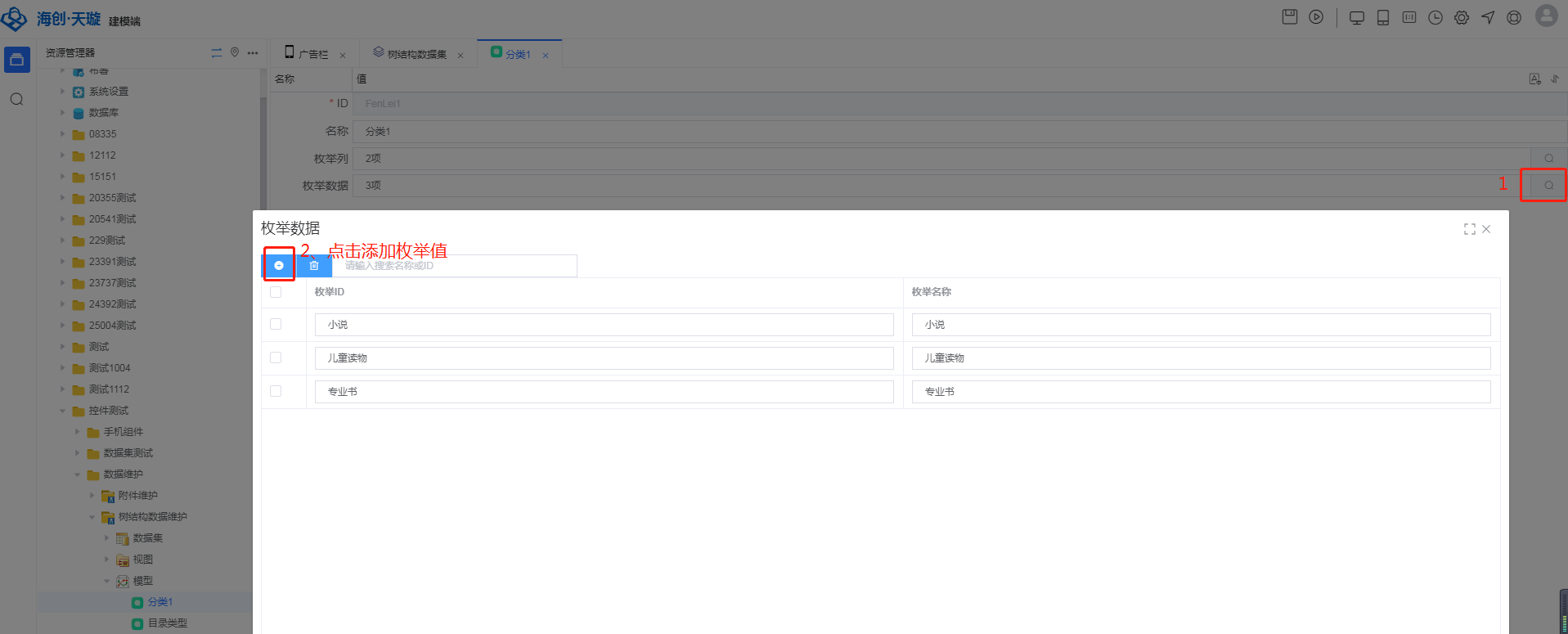
Task: Open the history clock icon
Action: pyautogui.click(x=1435, y=18)
